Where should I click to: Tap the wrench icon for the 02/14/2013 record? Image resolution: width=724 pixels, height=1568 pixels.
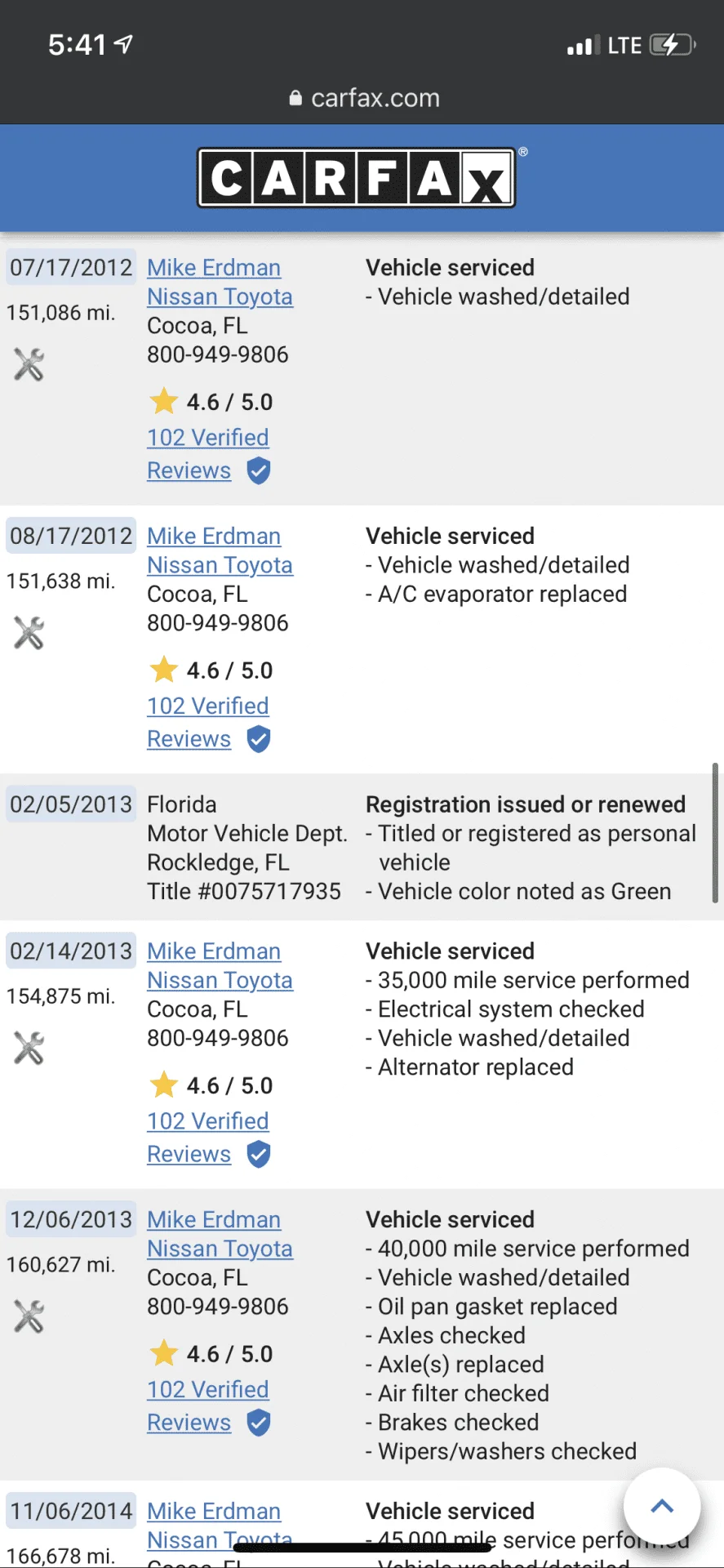[x=29, y=1048]
